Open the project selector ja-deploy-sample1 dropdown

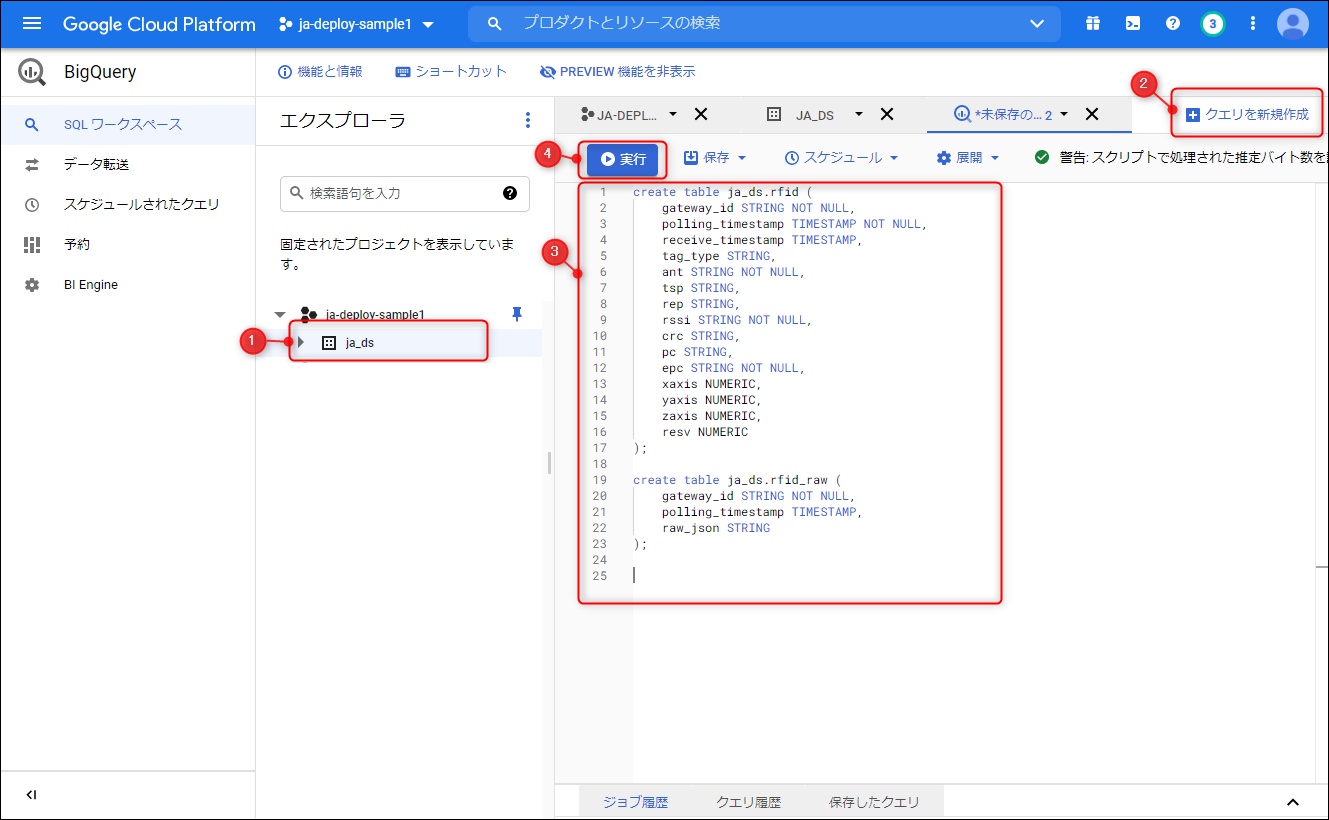tap(357, 24)
